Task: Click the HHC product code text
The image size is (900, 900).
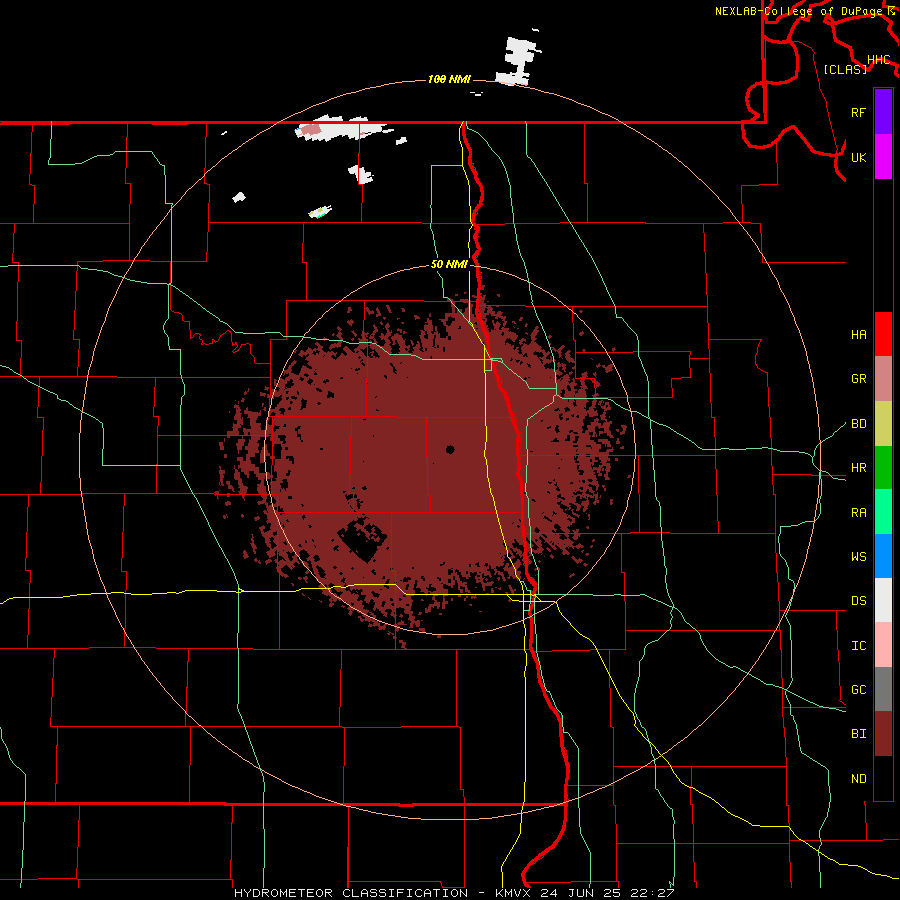Action: [878, 60]
